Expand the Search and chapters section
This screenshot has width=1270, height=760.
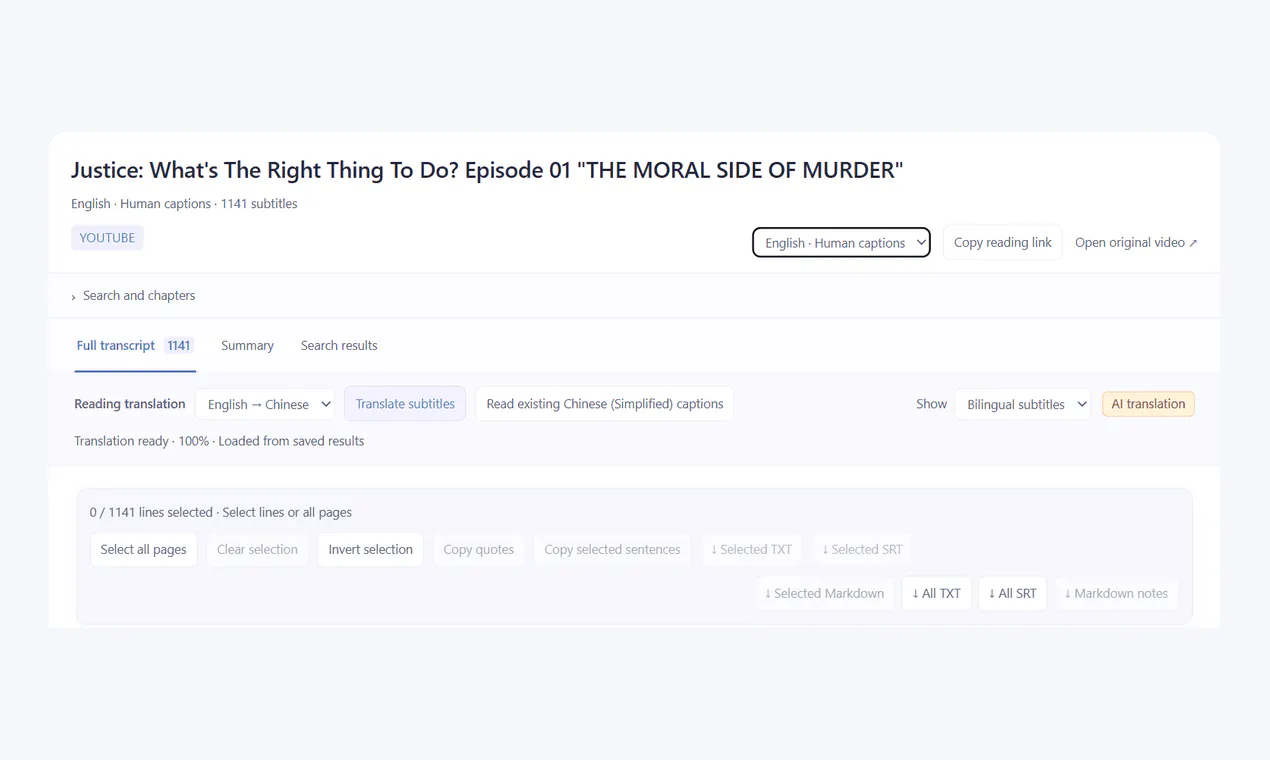pyautogui.click(x=133, y=296)
